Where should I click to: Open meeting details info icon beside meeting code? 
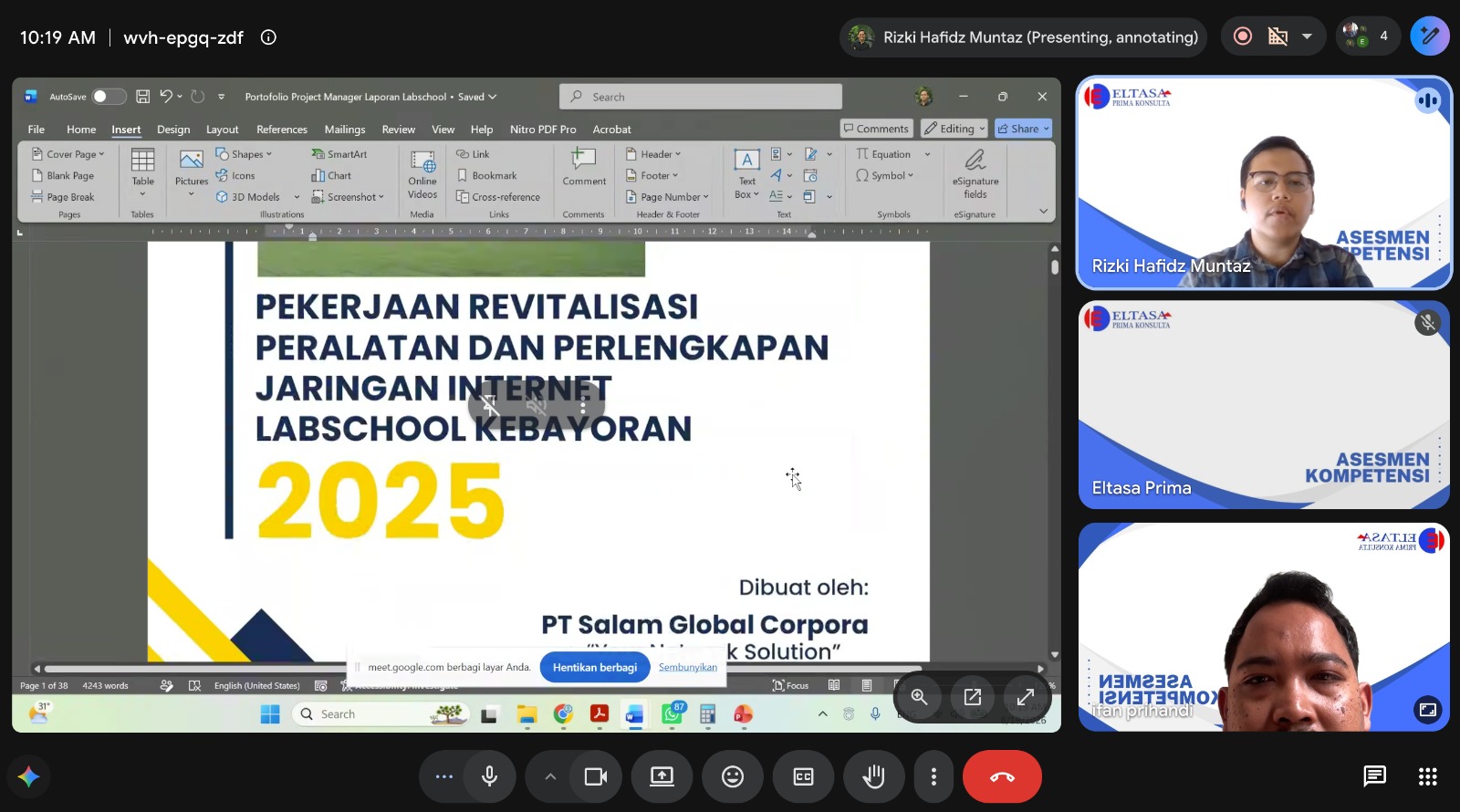[268, 37]
